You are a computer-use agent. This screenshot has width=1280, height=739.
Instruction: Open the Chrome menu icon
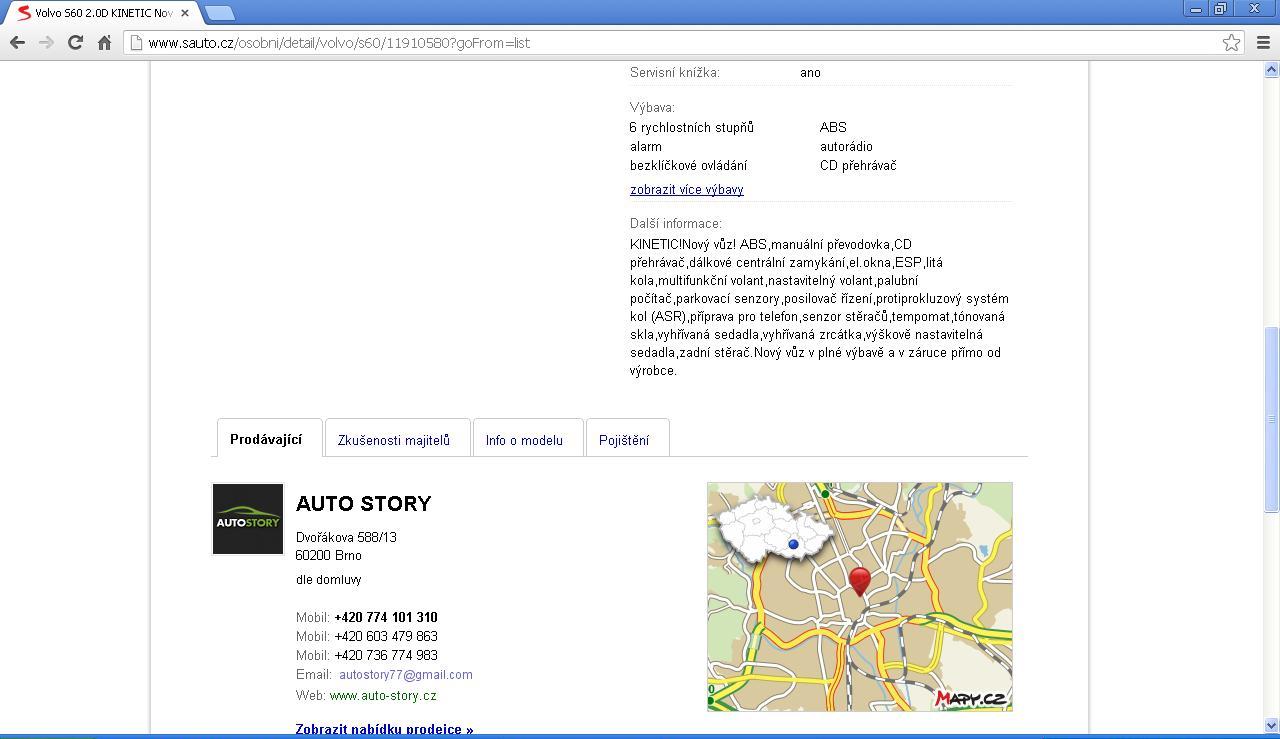click(1262, 42)
